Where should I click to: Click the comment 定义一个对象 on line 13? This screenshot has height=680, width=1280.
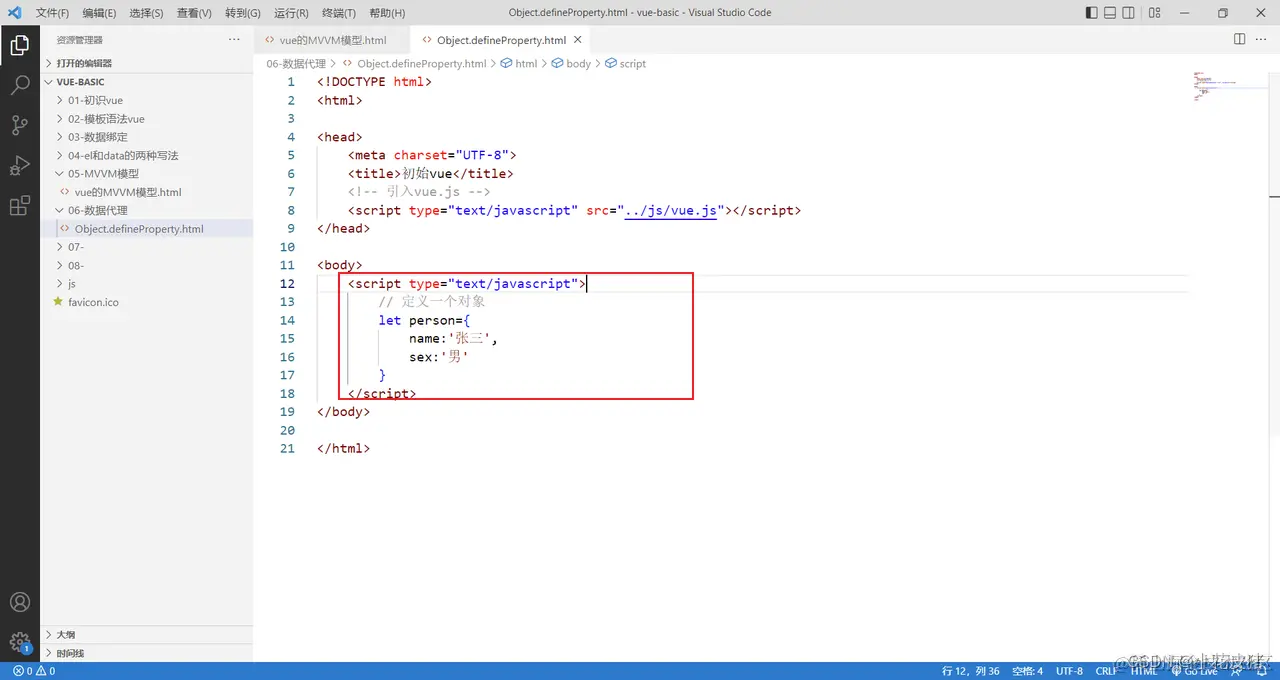432,302
